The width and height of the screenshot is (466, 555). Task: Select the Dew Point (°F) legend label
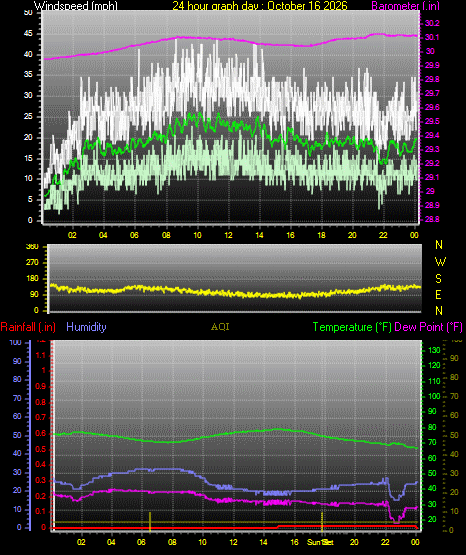428,327
